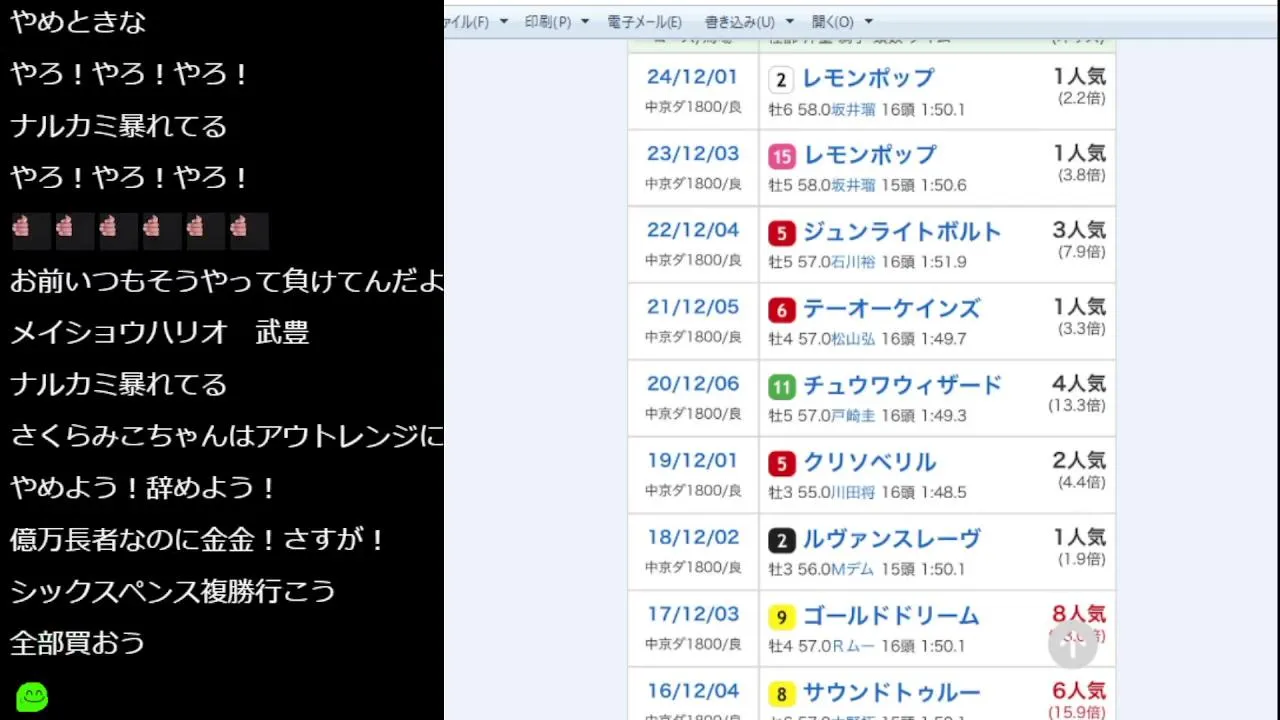The image size is (1280, 720).
Task: Click jockey link 石川裕
Action: pyautogui.click(x=854, y=263)
